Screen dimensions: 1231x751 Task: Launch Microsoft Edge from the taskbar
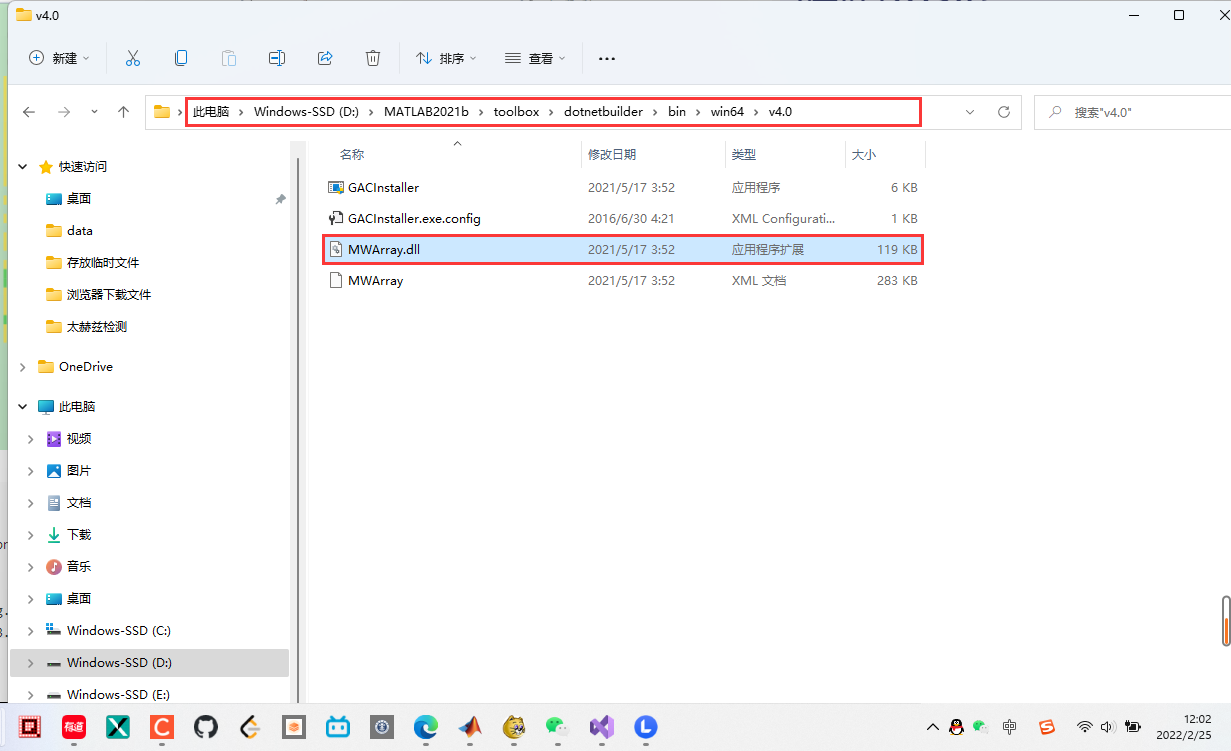[426, 727]
